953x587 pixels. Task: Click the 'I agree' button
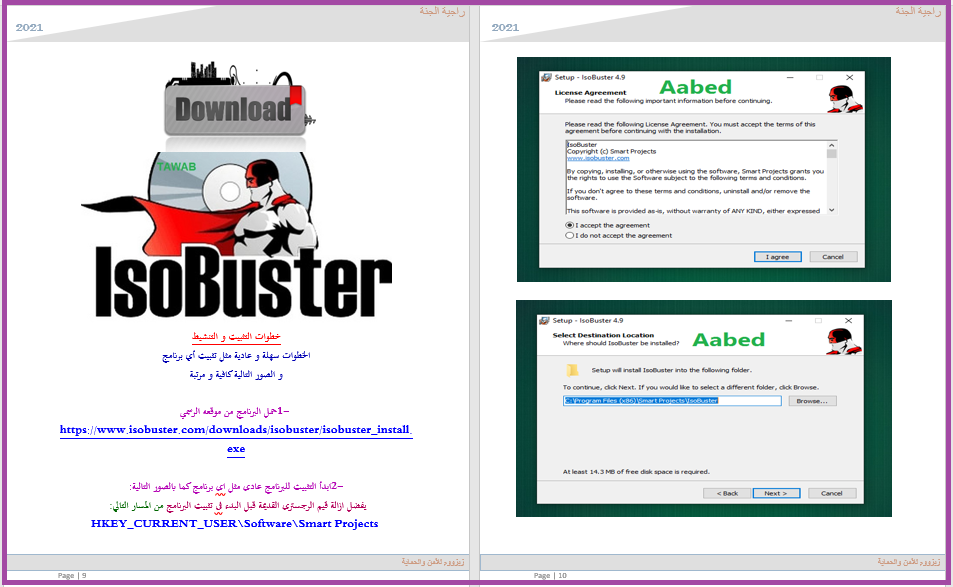[x=777, y=257]
